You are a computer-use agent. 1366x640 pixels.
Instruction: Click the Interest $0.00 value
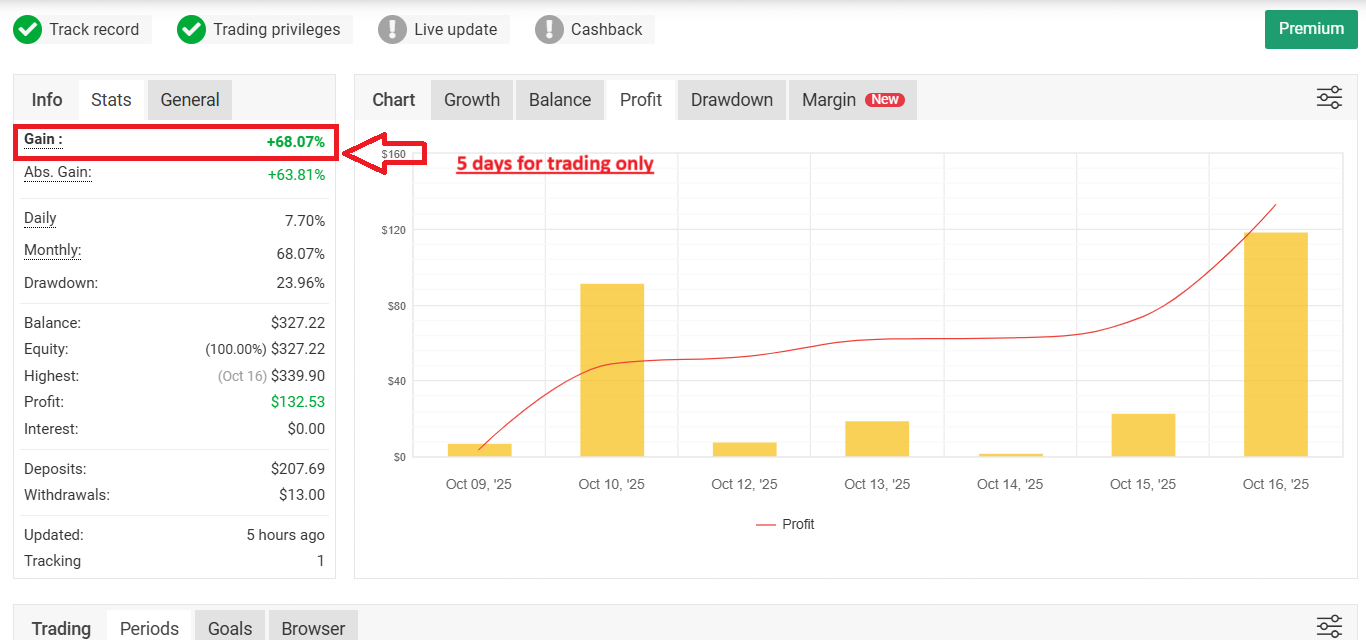click(x=306, y=429)
